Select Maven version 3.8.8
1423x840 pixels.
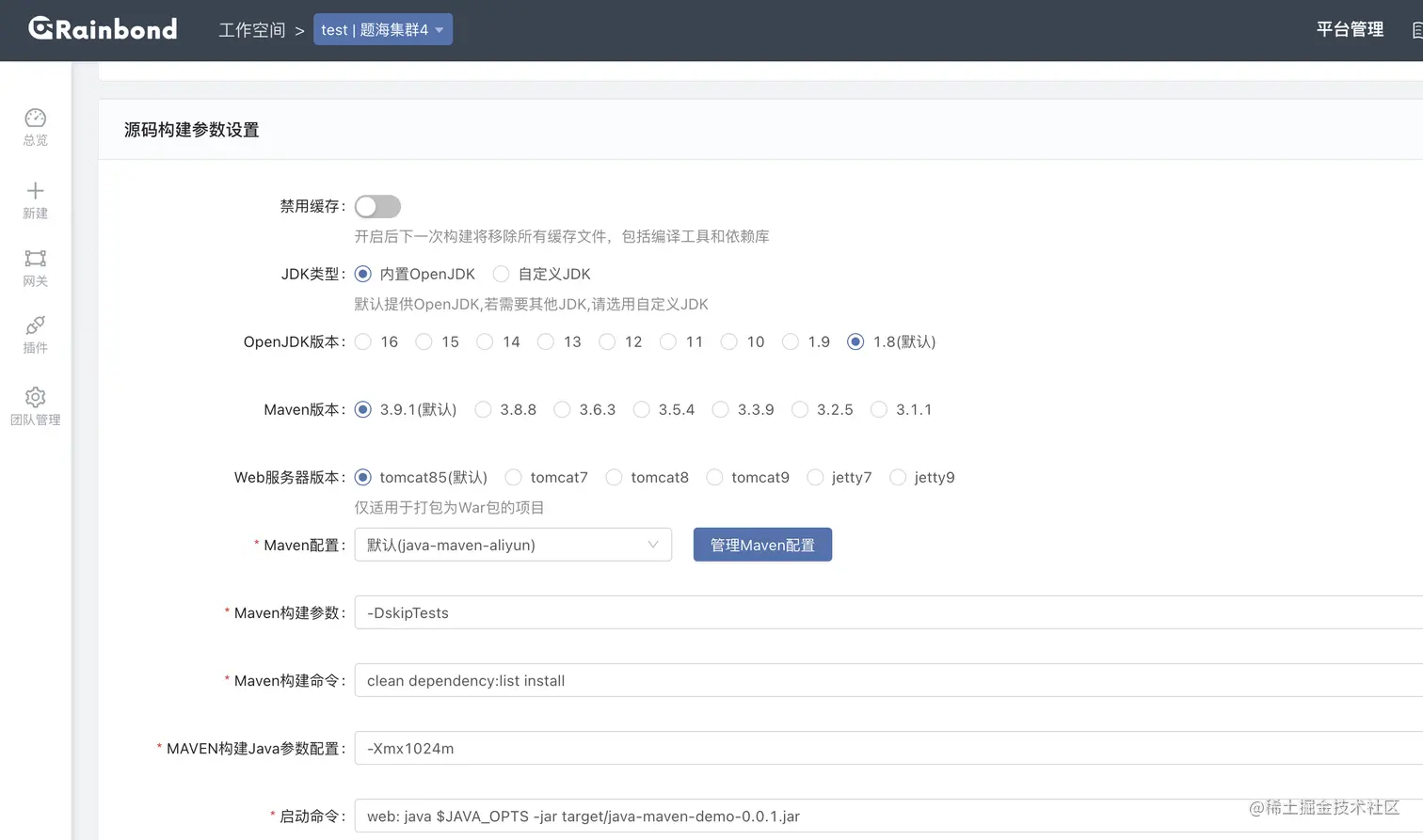point(483,409)
